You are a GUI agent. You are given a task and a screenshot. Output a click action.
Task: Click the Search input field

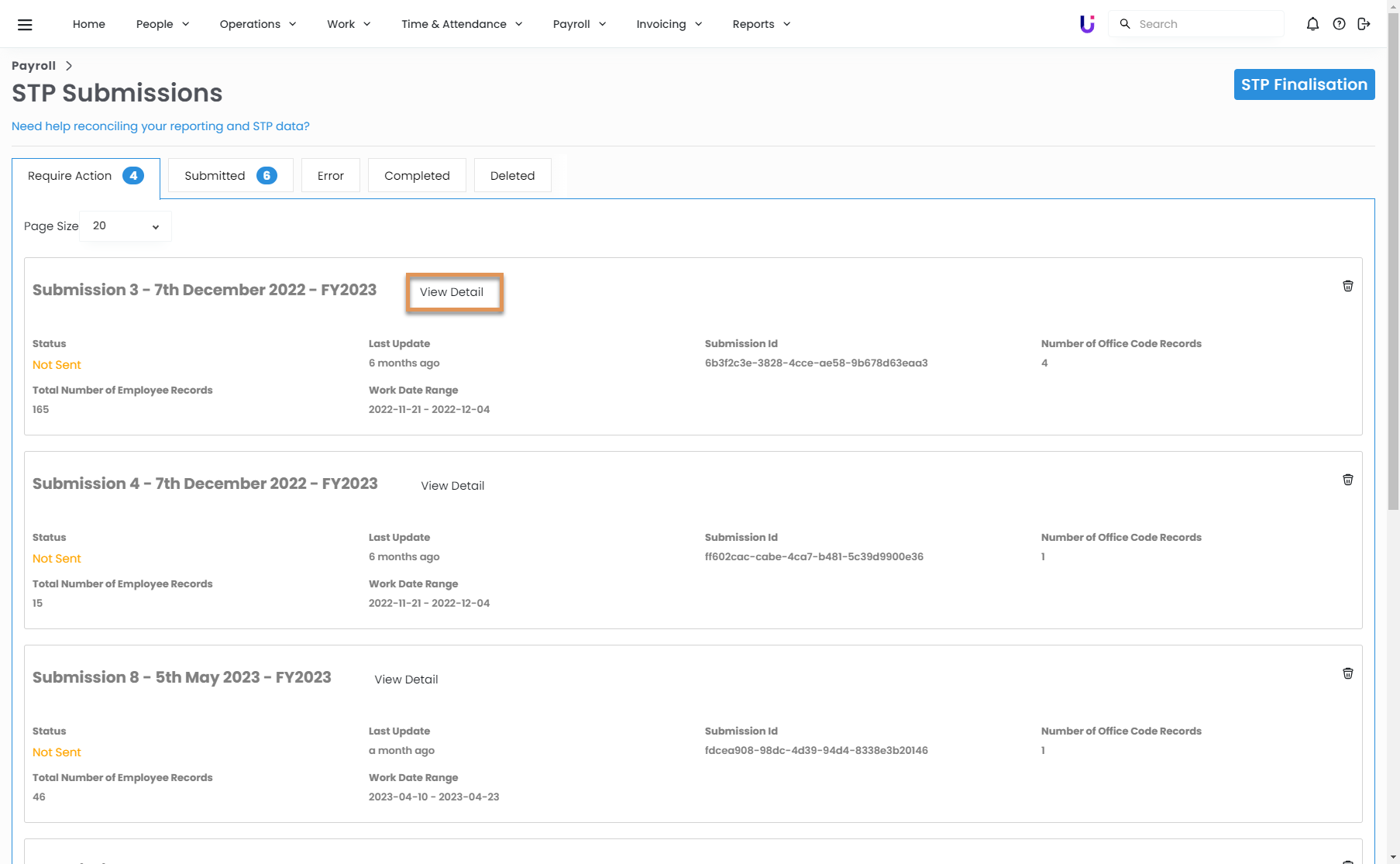[x=1205, y=24]
